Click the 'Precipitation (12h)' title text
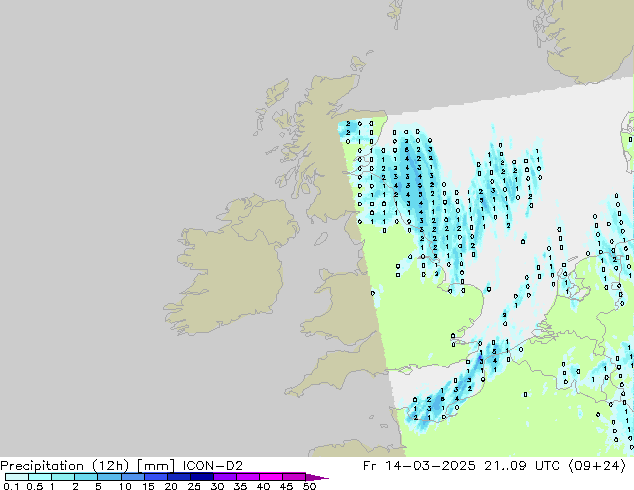Image resolution: width=634 pixels, height=490 pixels. point(68,465)
